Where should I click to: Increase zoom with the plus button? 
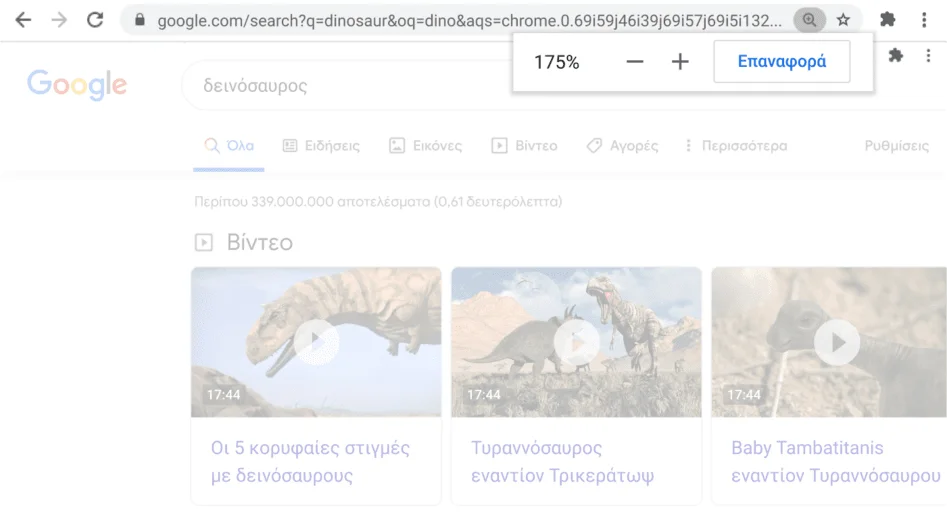click(x=680, y=62)
